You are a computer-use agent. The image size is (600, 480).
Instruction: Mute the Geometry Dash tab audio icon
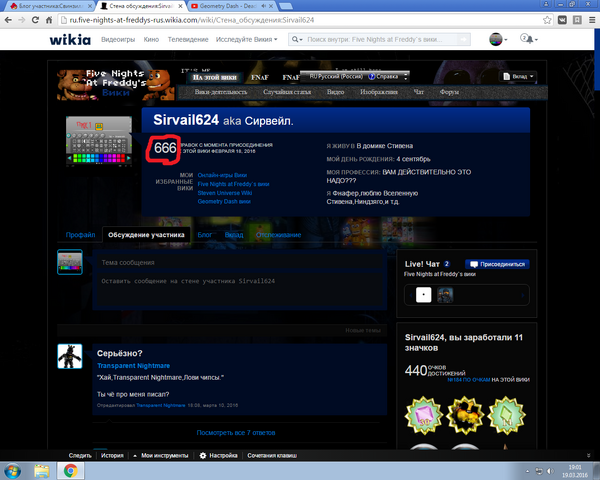[264, 6]
